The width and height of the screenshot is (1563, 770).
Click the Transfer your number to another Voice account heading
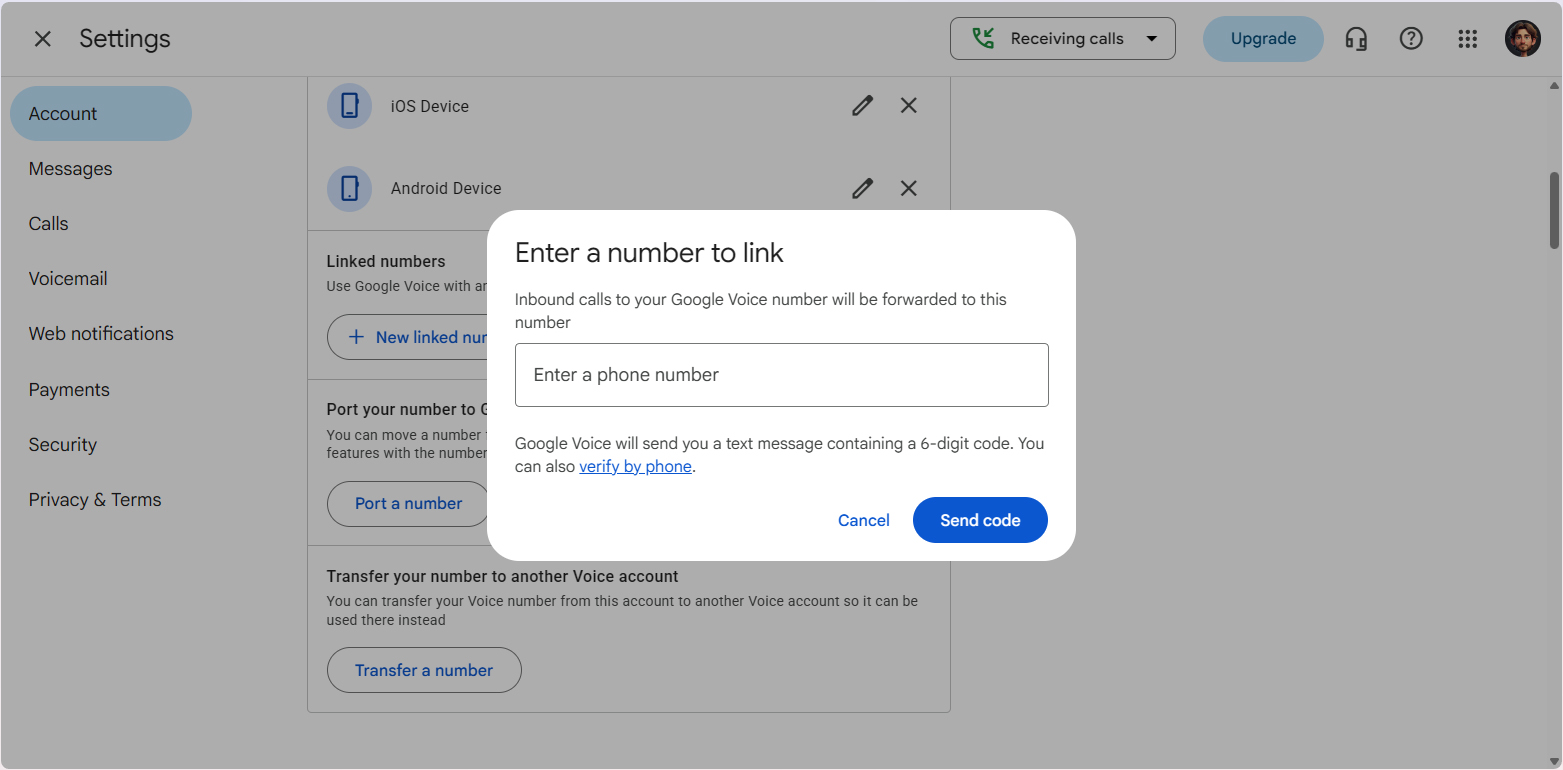[503, 576]
